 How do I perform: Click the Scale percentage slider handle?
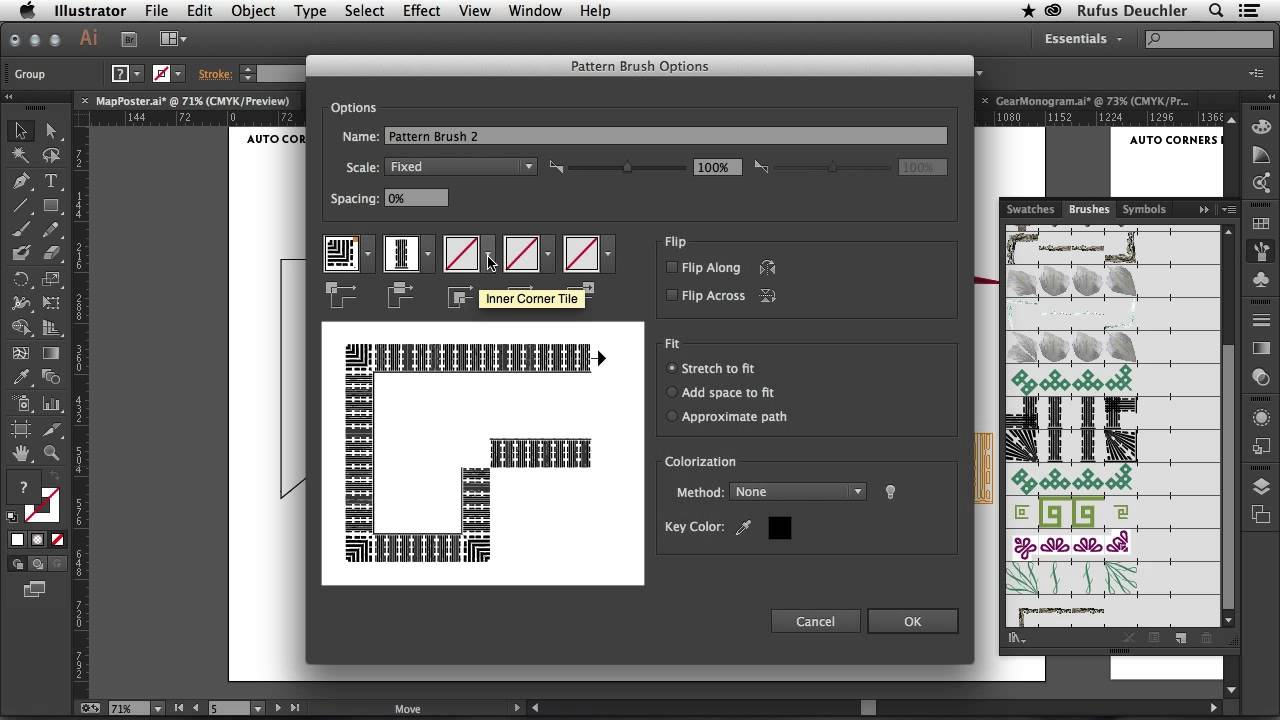coord(627,167)
